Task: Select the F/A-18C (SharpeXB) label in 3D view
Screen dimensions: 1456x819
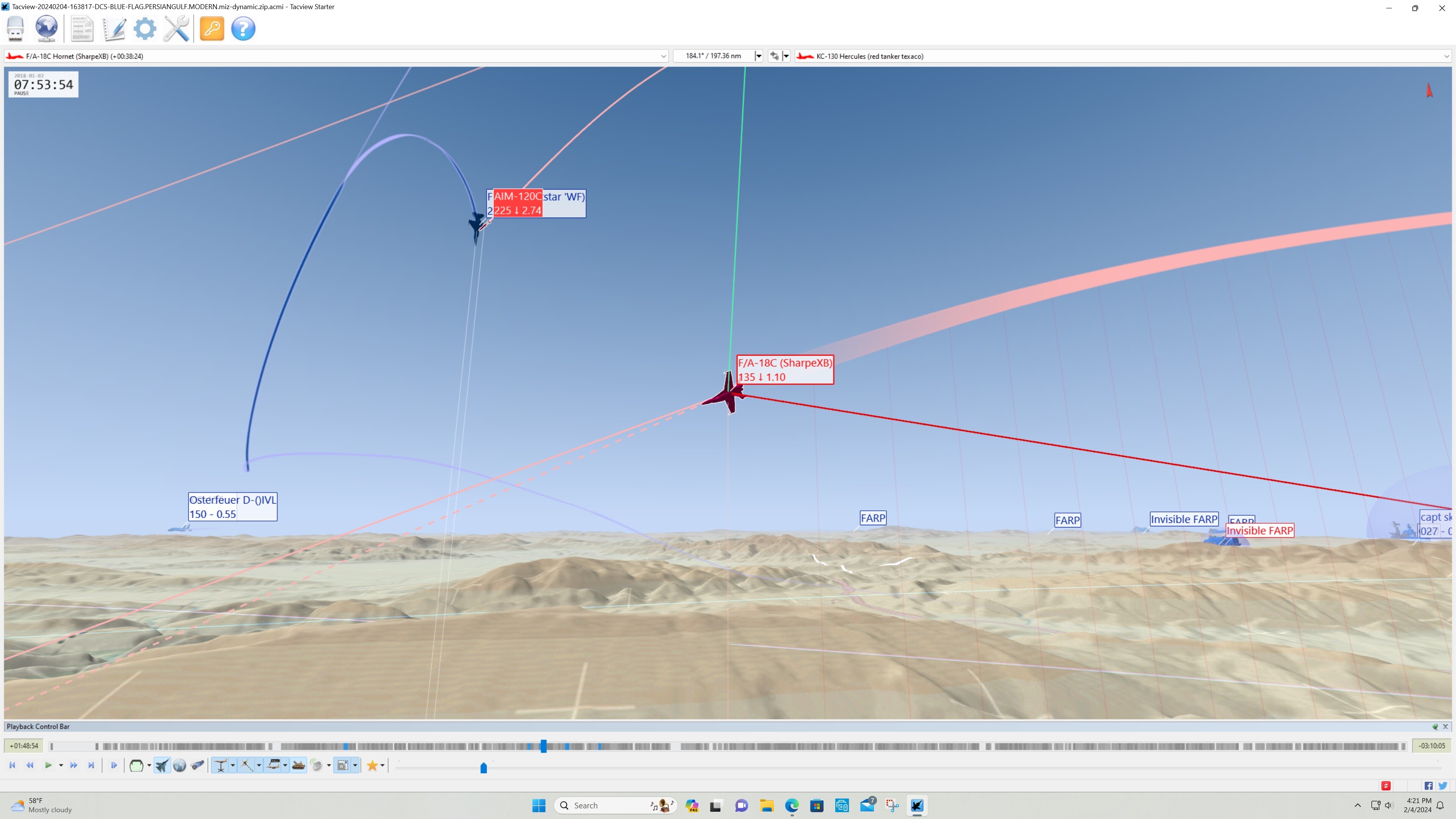Action: click(x=784, y=370)
